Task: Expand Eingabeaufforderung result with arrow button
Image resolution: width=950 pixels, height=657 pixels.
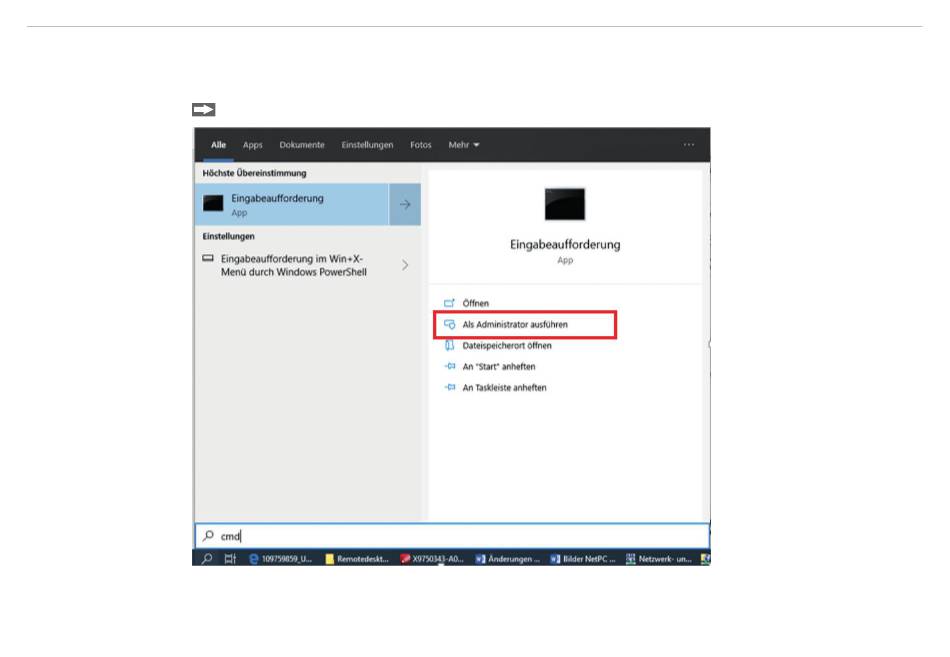Action: pos(405,204)
